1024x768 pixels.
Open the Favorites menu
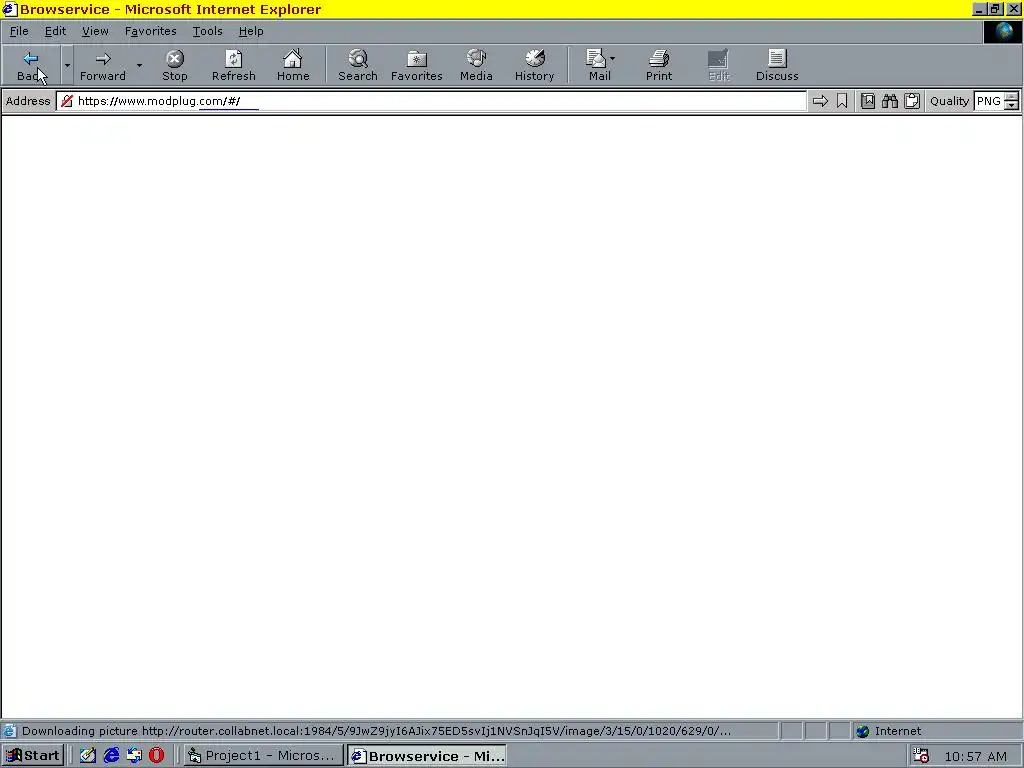tap(150, 31)
